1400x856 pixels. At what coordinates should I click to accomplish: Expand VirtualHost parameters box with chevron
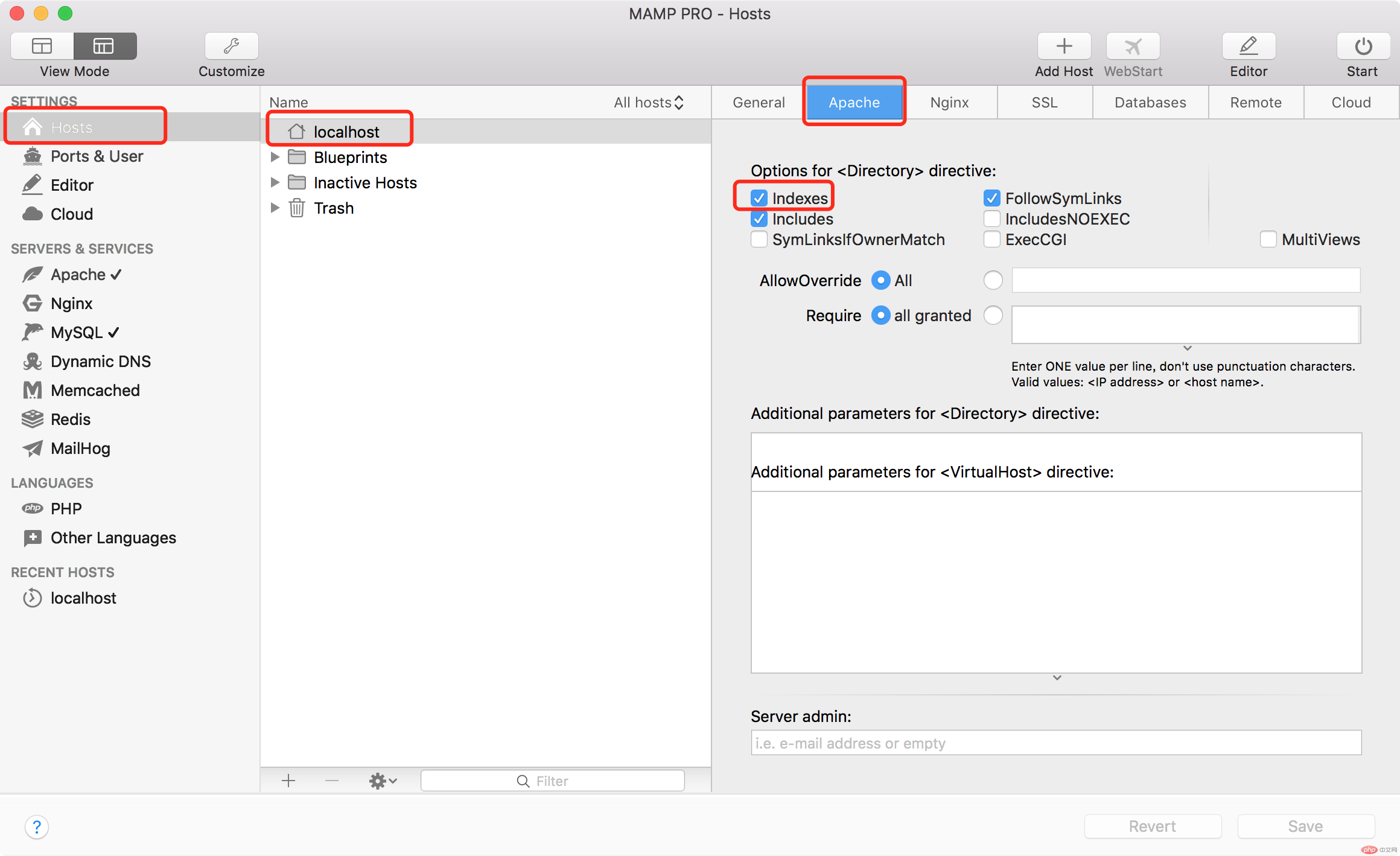pos(1057,678)
